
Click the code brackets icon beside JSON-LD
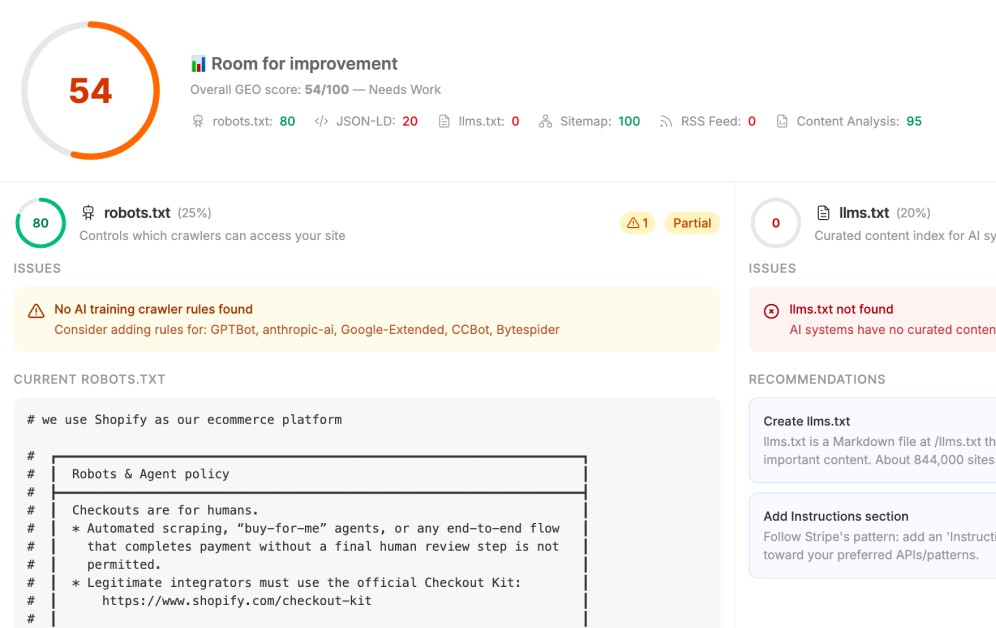coord(321,121)
